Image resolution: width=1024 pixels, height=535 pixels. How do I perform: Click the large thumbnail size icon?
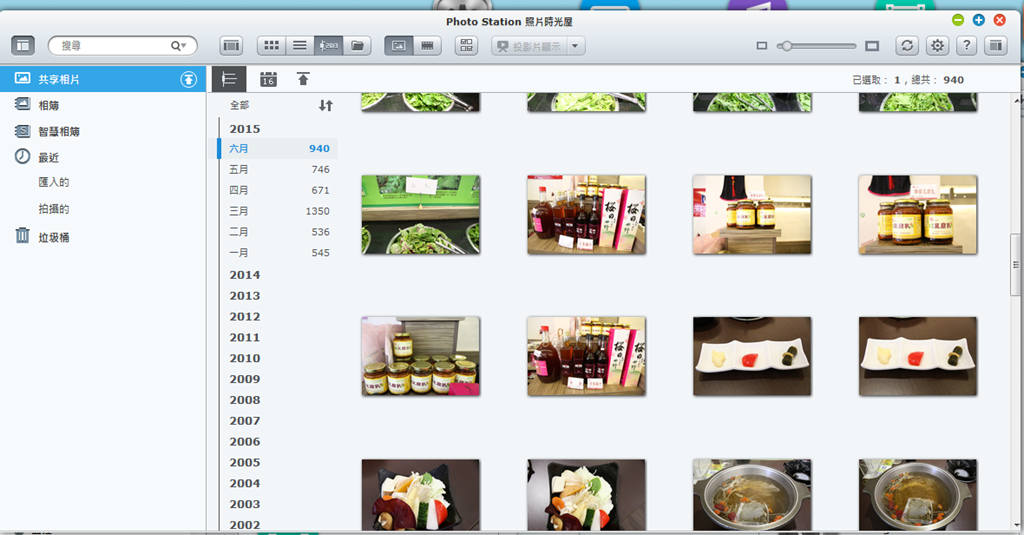pyautogui.click(x=872, y=46)
